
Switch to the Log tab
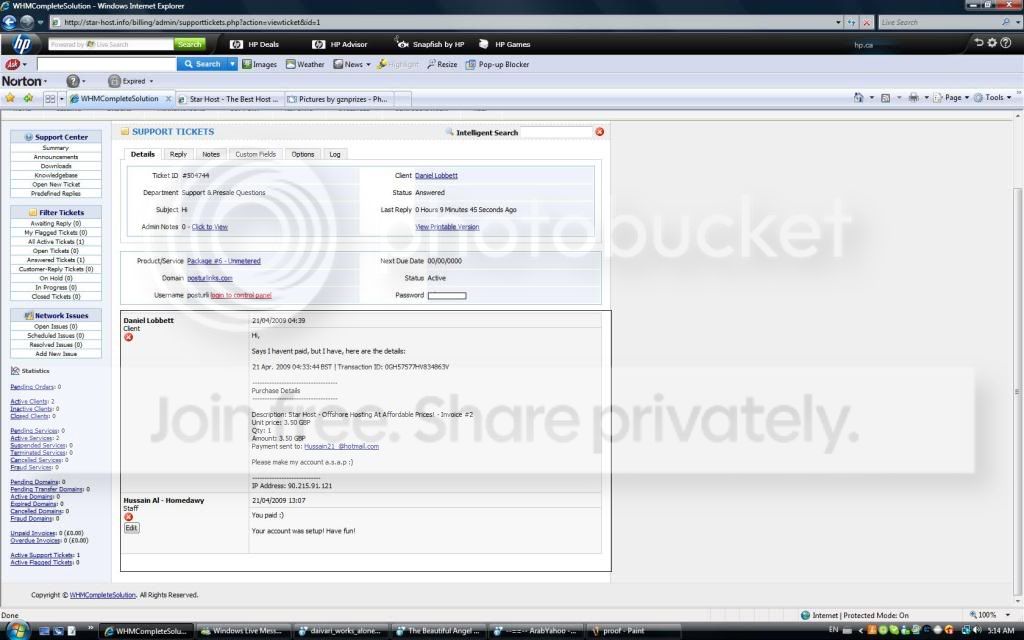coord(334,155)
